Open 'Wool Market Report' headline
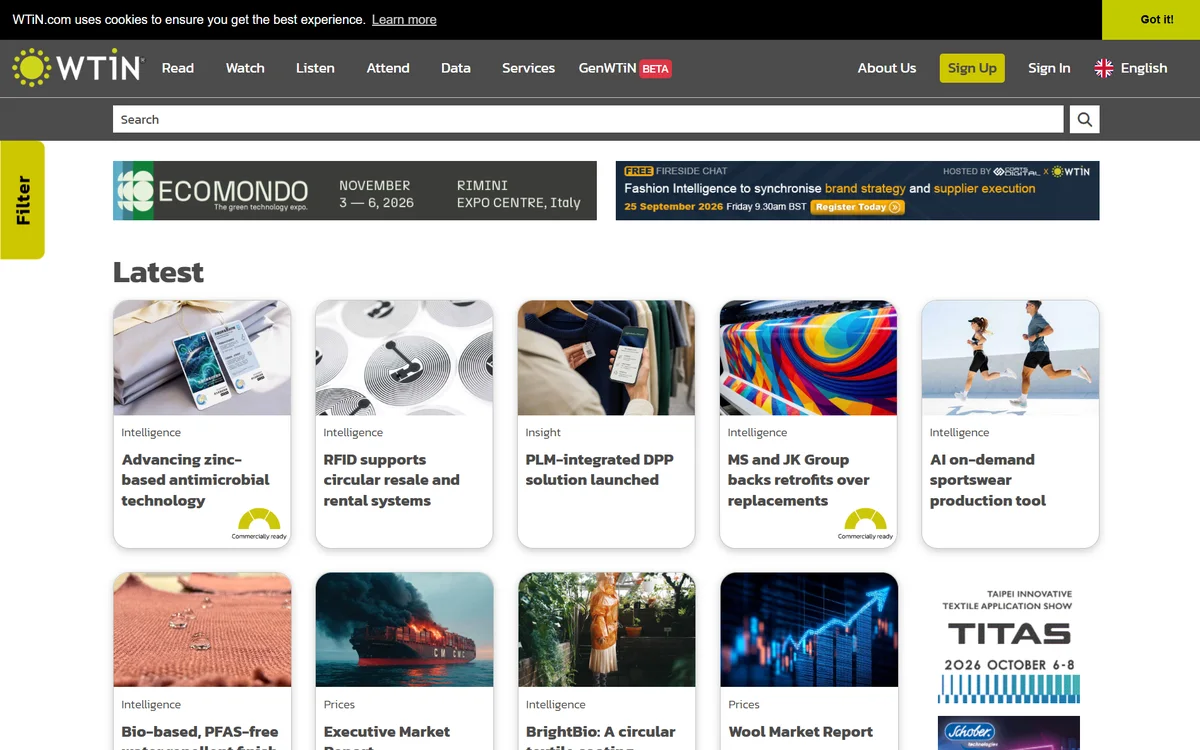 click(x=800, y=732)
